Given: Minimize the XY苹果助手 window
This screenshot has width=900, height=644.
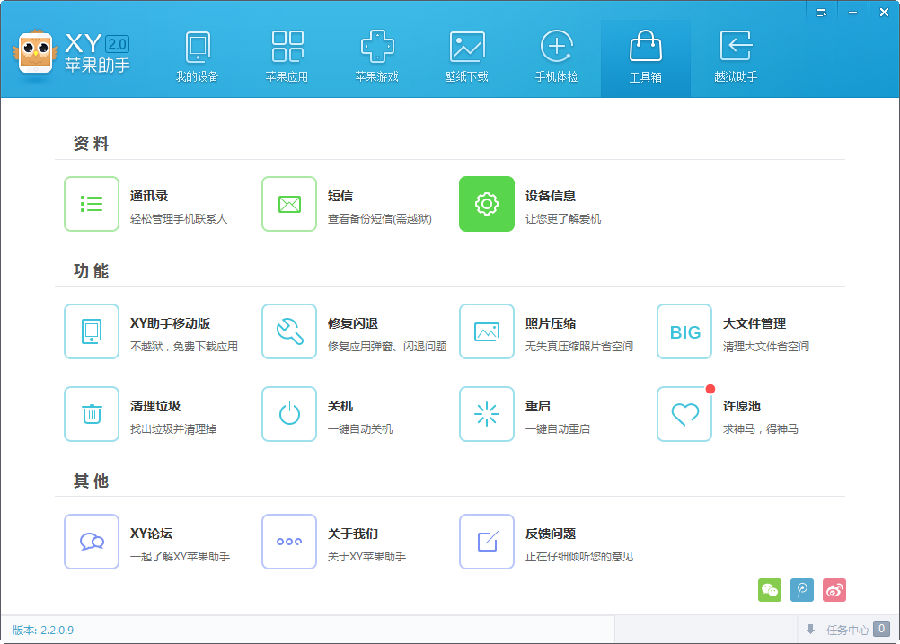Looking at the screenshot, I should click(853, 12).
